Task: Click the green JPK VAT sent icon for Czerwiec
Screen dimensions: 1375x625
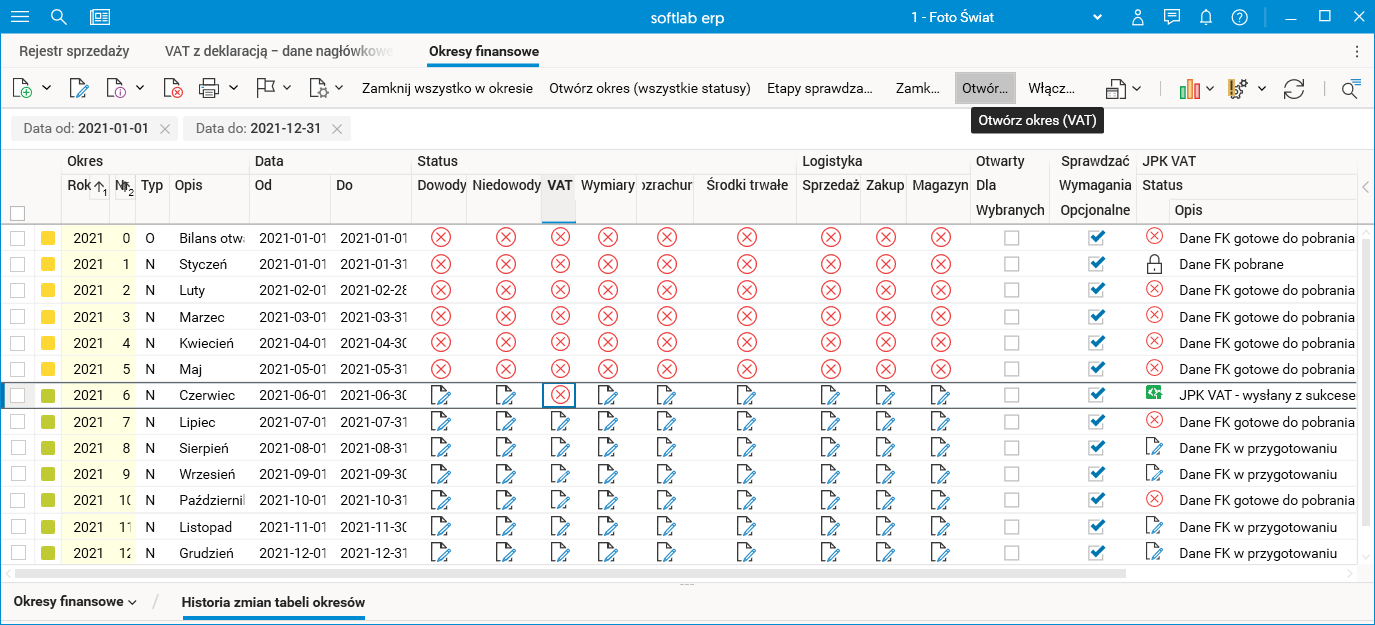Action: pos(1154,394)
